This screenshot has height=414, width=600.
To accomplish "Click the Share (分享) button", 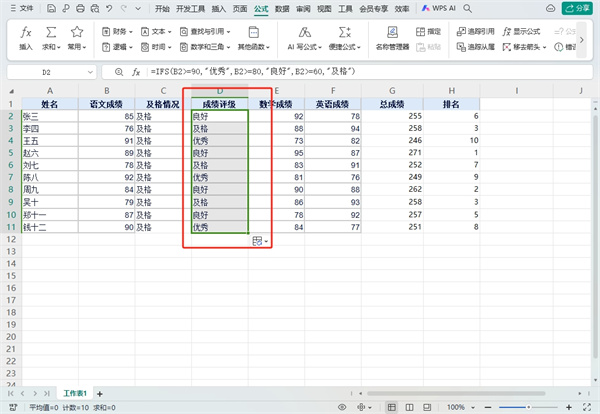I will pyautogui.click(x=577, y=7).
